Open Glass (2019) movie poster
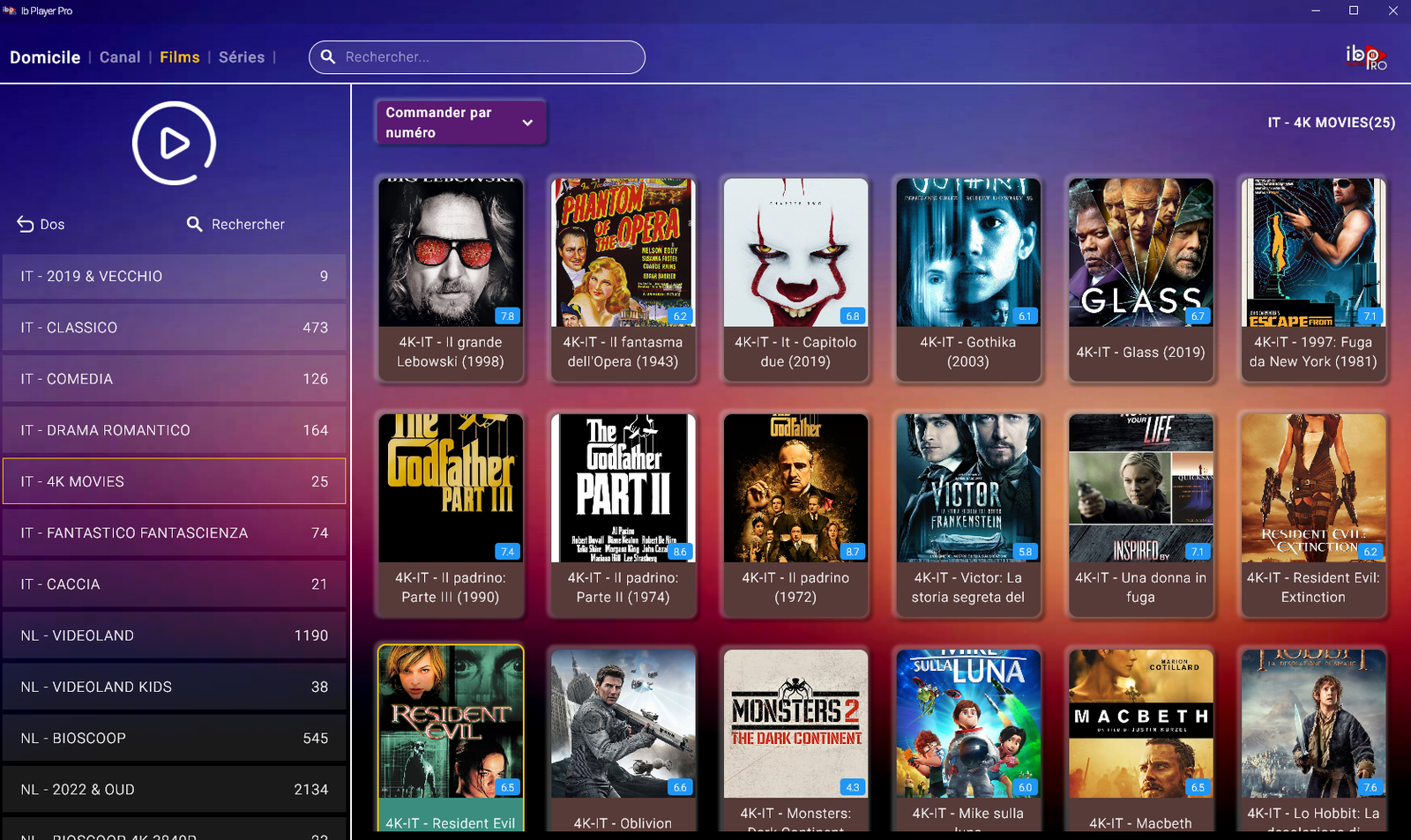The height and width of the screenshot is (840, 1411). tap(1141, 253)
